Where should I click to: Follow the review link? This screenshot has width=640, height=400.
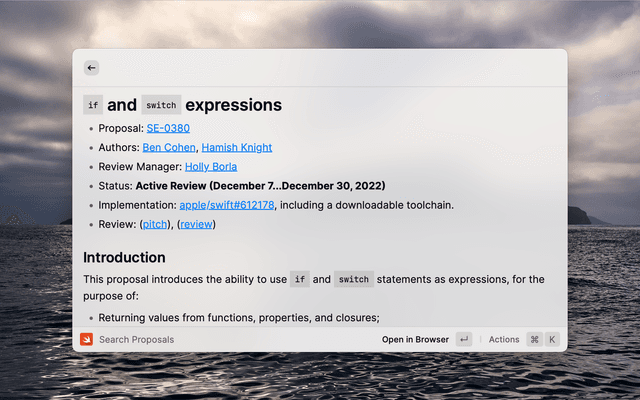[x=196, y=224]
